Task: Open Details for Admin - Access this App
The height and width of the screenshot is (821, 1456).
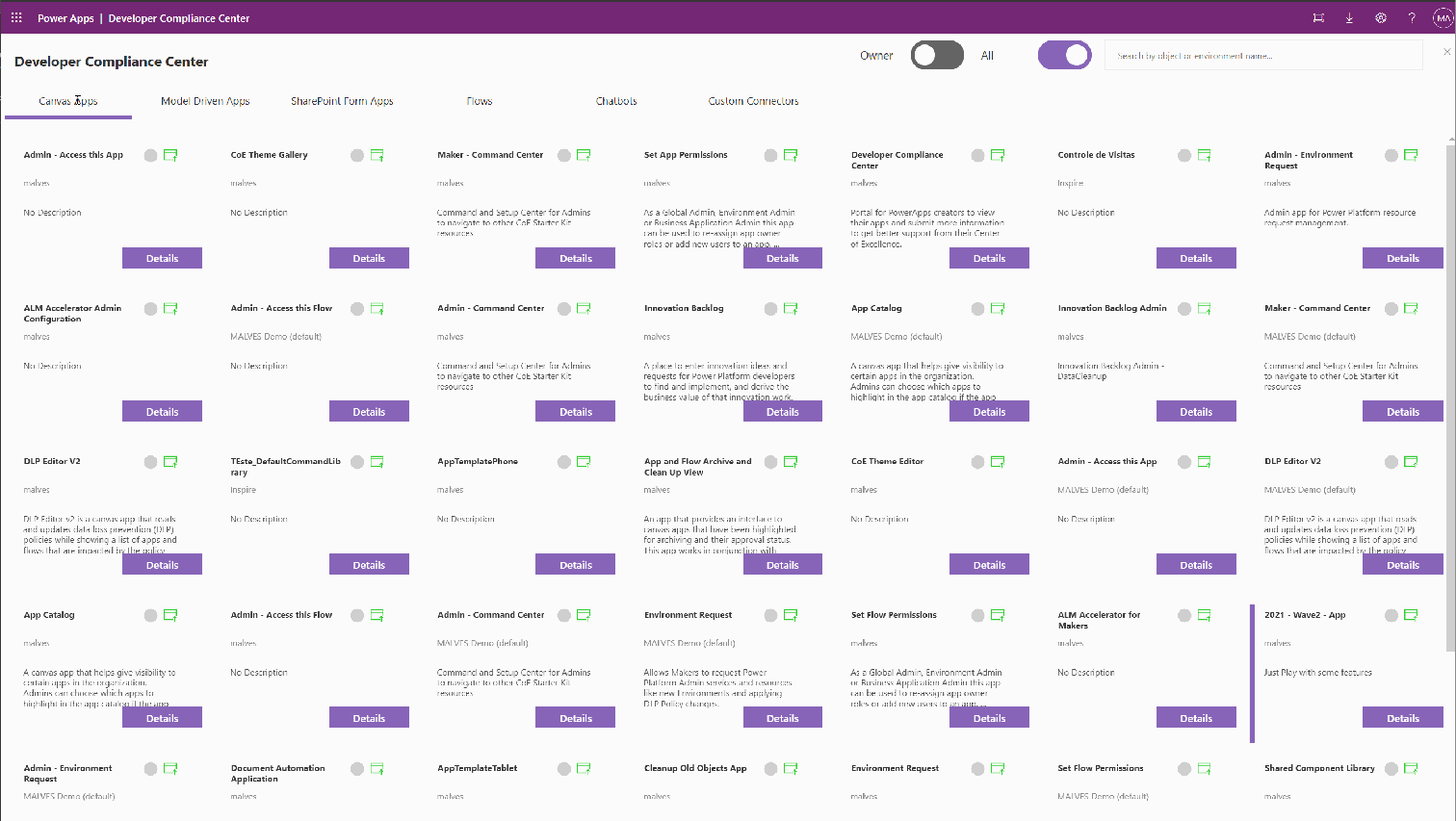Action: tap(162, 258)
